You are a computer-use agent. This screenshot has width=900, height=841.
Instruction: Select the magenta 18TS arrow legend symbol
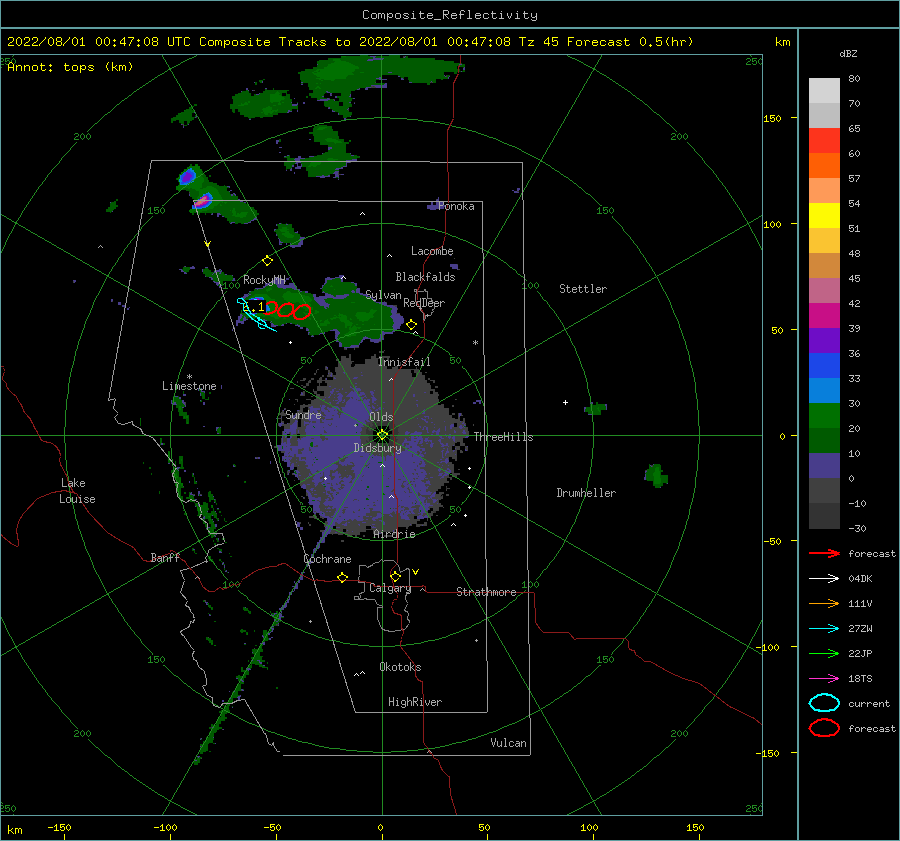824,679
